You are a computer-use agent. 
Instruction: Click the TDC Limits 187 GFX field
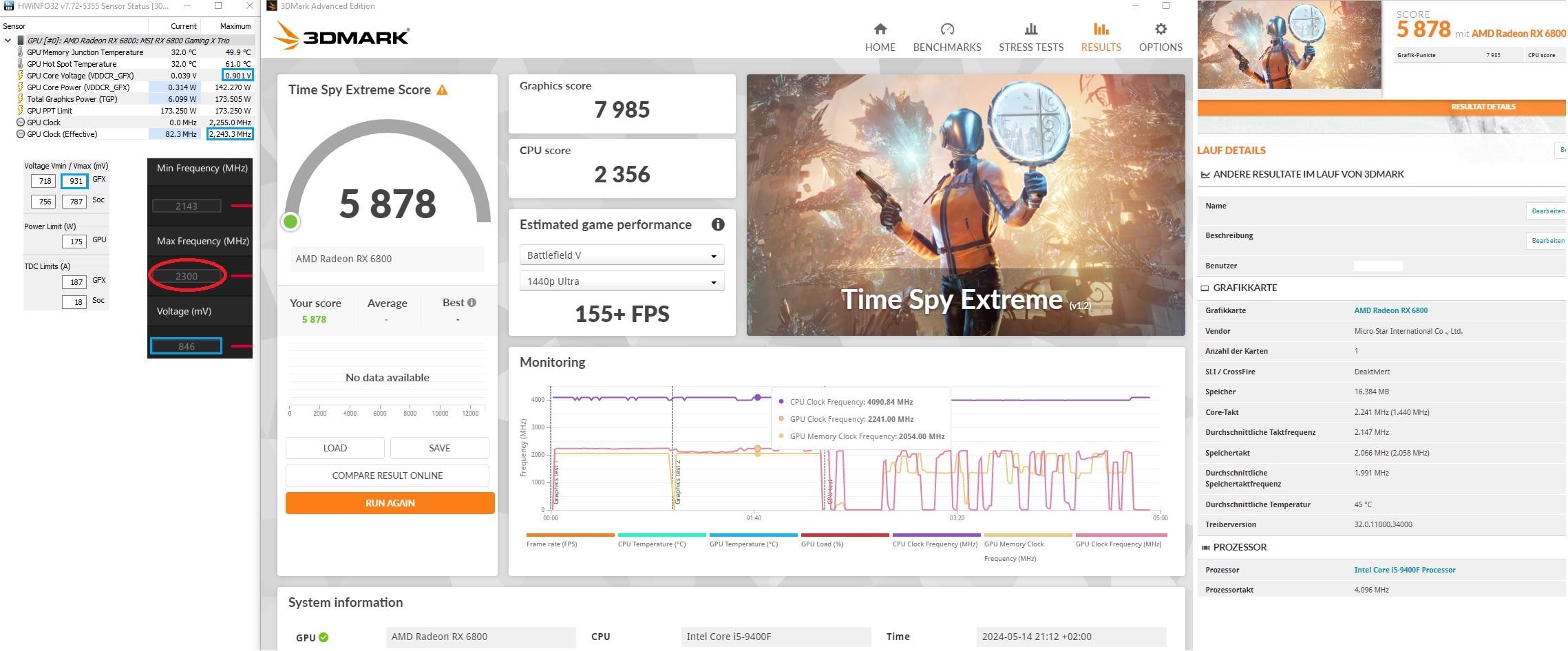click(x=74, y=282)
